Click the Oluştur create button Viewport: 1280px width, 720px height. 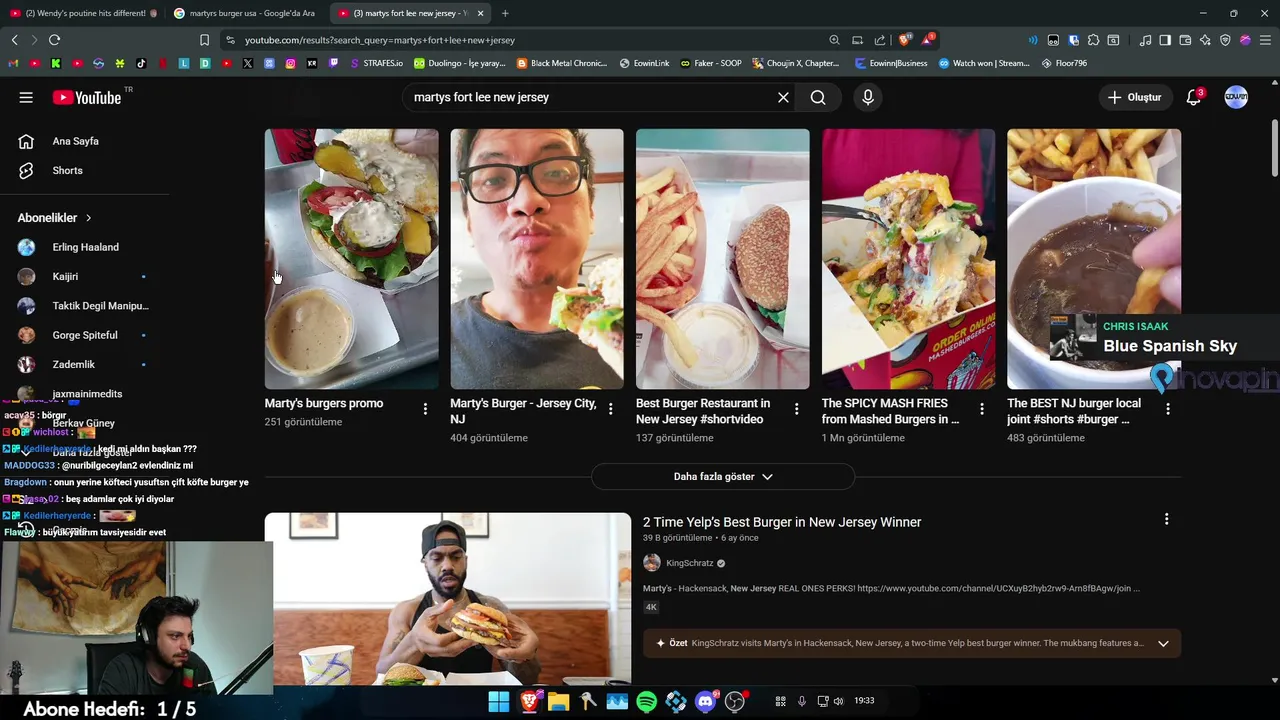tap(1135, 97)
